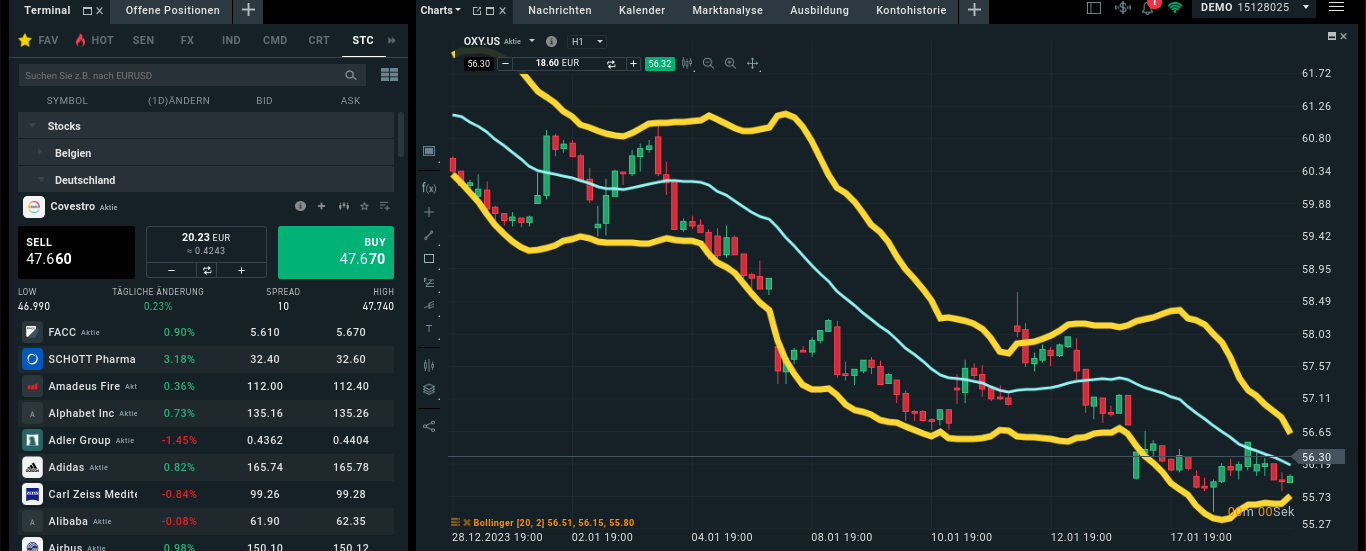This screenshot has height=551, width=1366.
Task: Open the notifications bell
Action: point(1149,7)
